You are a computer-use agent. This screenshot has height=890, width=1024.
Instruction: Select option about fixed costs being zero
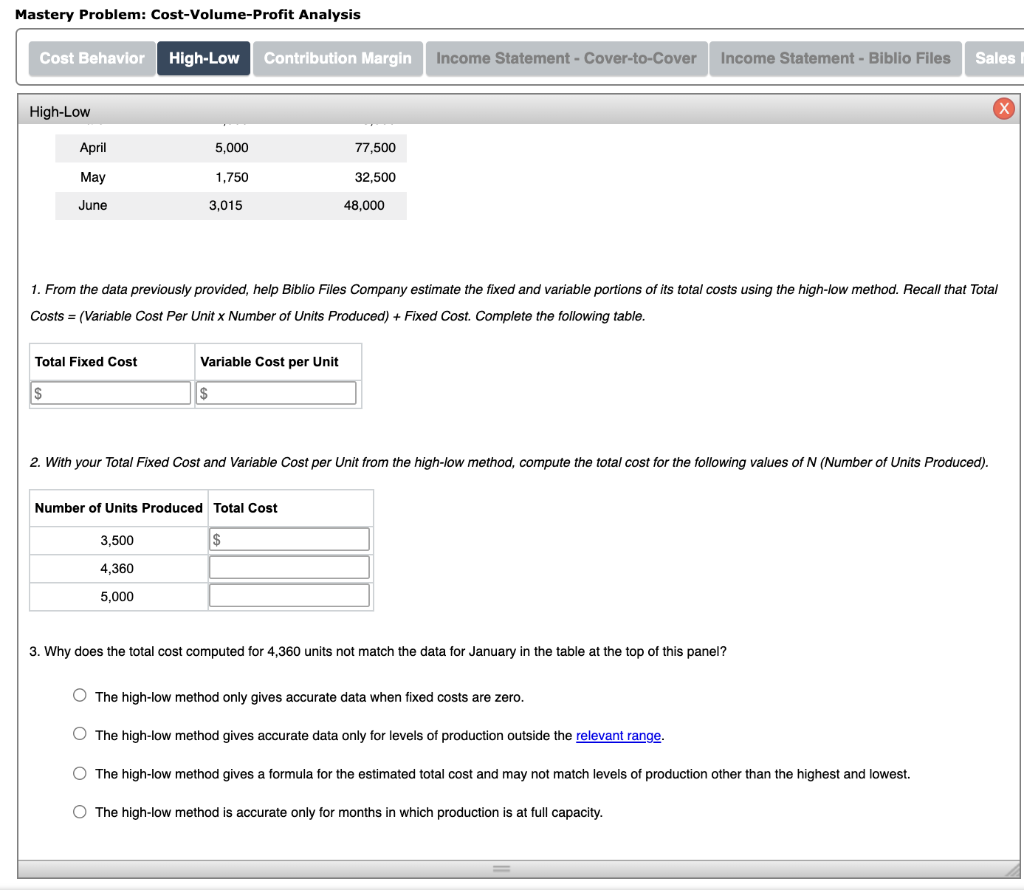pyautogui.click(x=80, y=695)
